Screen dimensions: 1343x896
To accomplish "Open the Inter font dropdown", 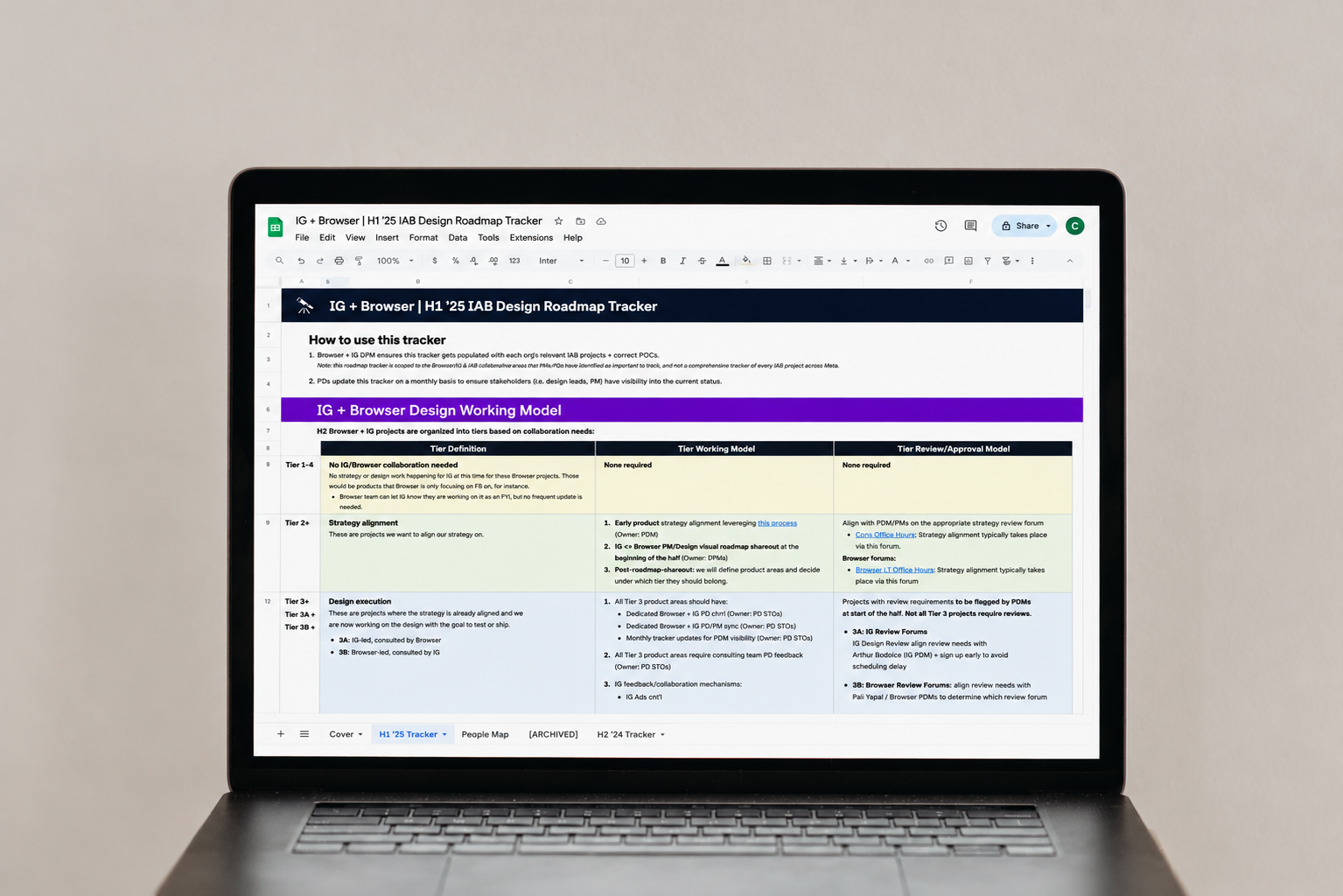I will pos(561,261).
